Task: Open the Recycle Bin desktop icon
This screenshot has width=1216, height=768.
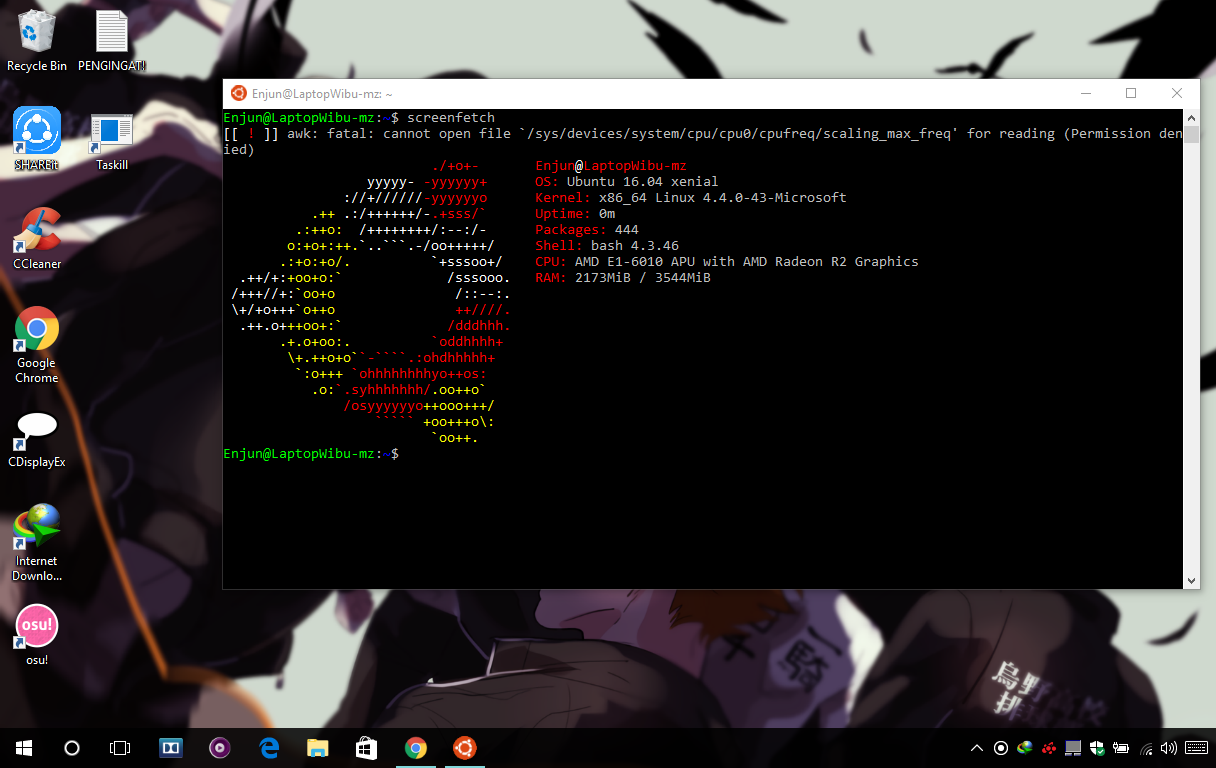Action: point(37,40)
